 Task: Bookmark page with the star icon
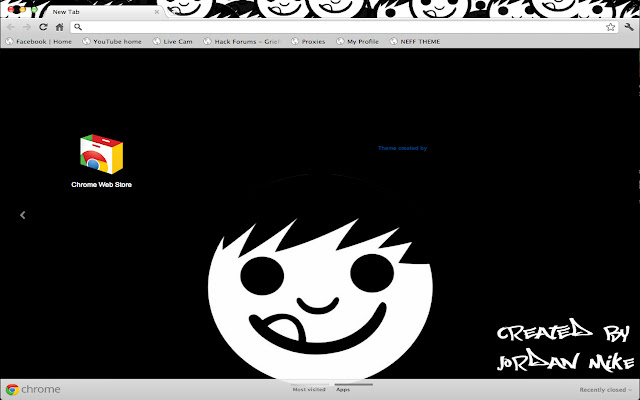coord(610,27)
